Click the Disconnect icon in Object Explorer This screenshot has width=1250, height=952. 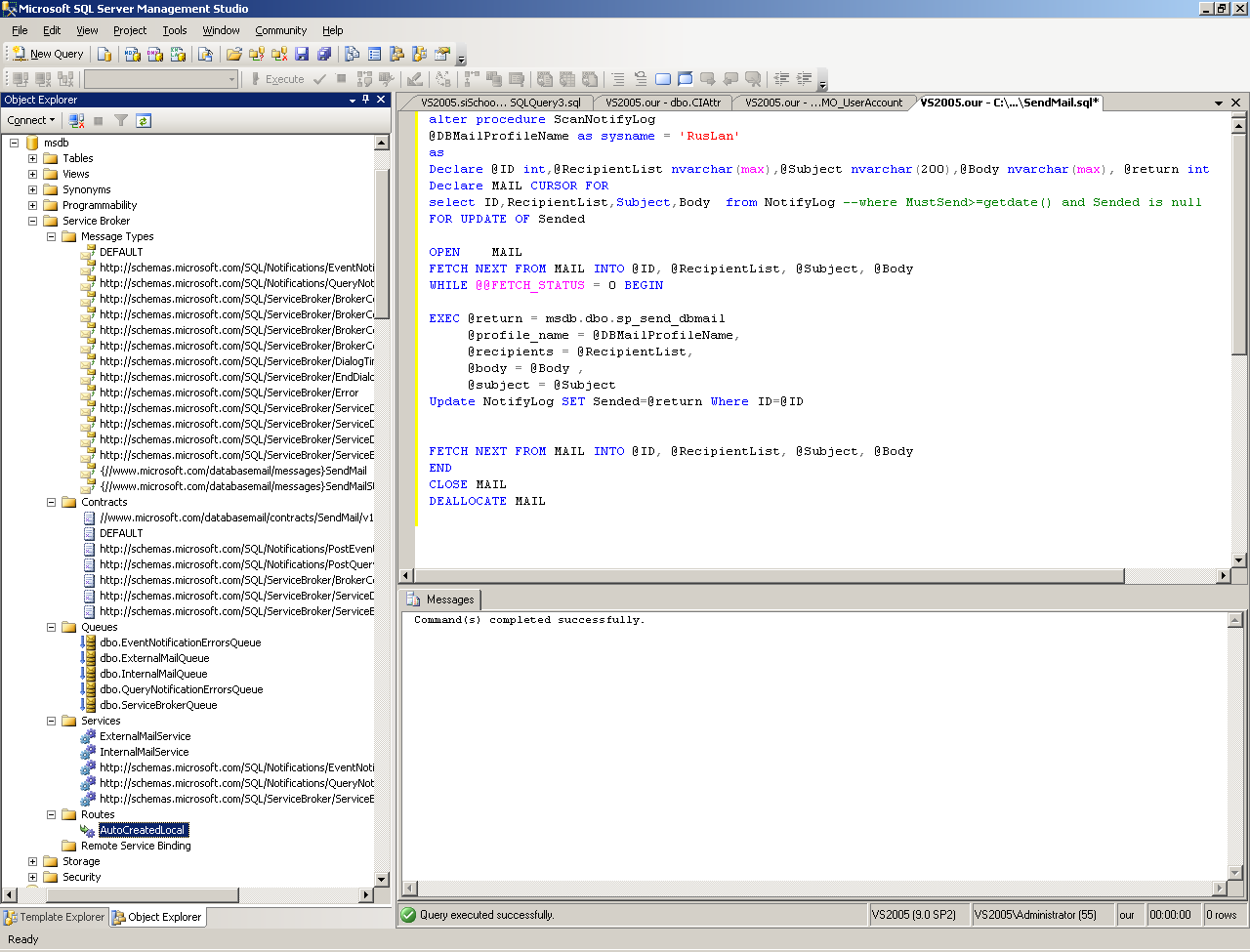76,120
